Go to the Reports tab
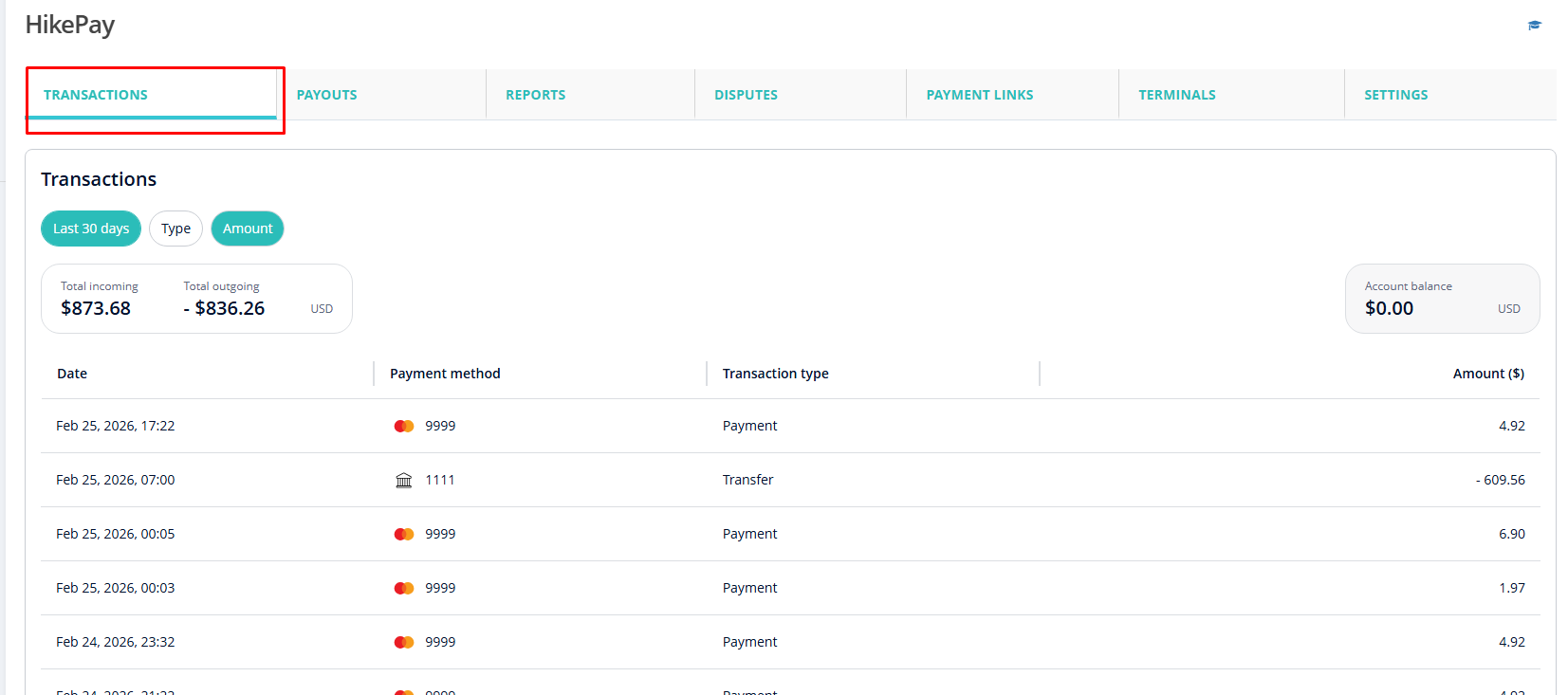The width and height of the screenshot is (1568, 695). point(535,95)
